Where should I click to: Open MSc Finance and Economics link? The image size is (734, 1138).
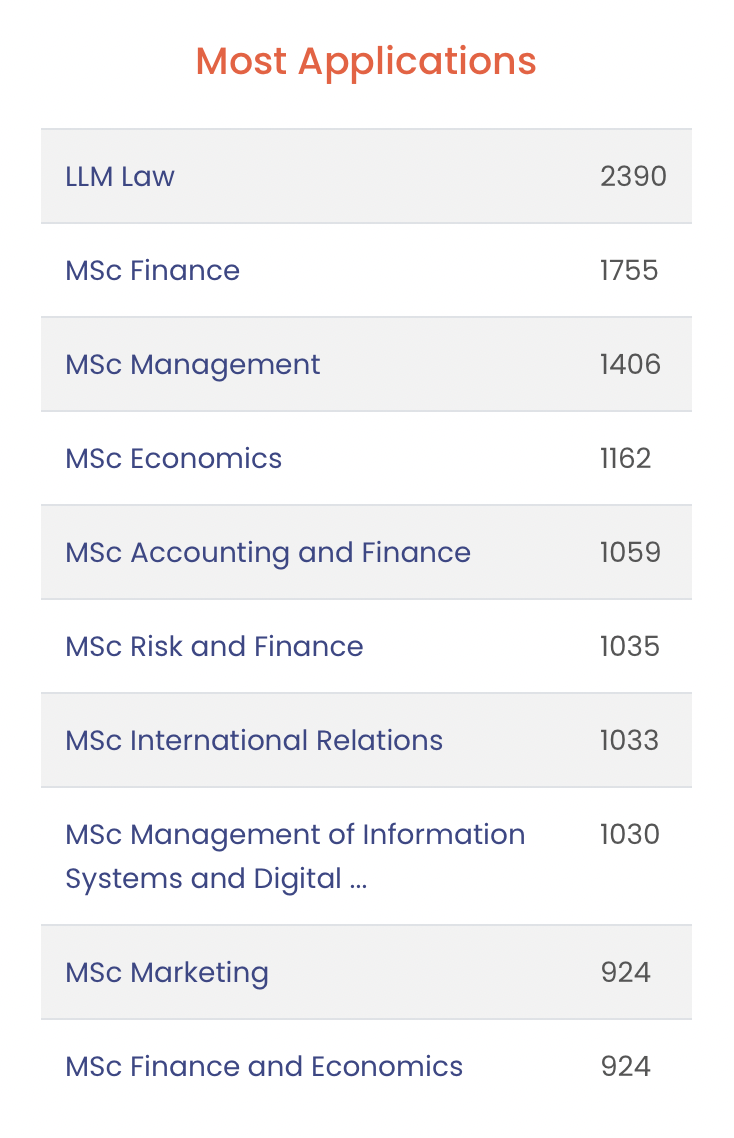(x=263, y=1067)
